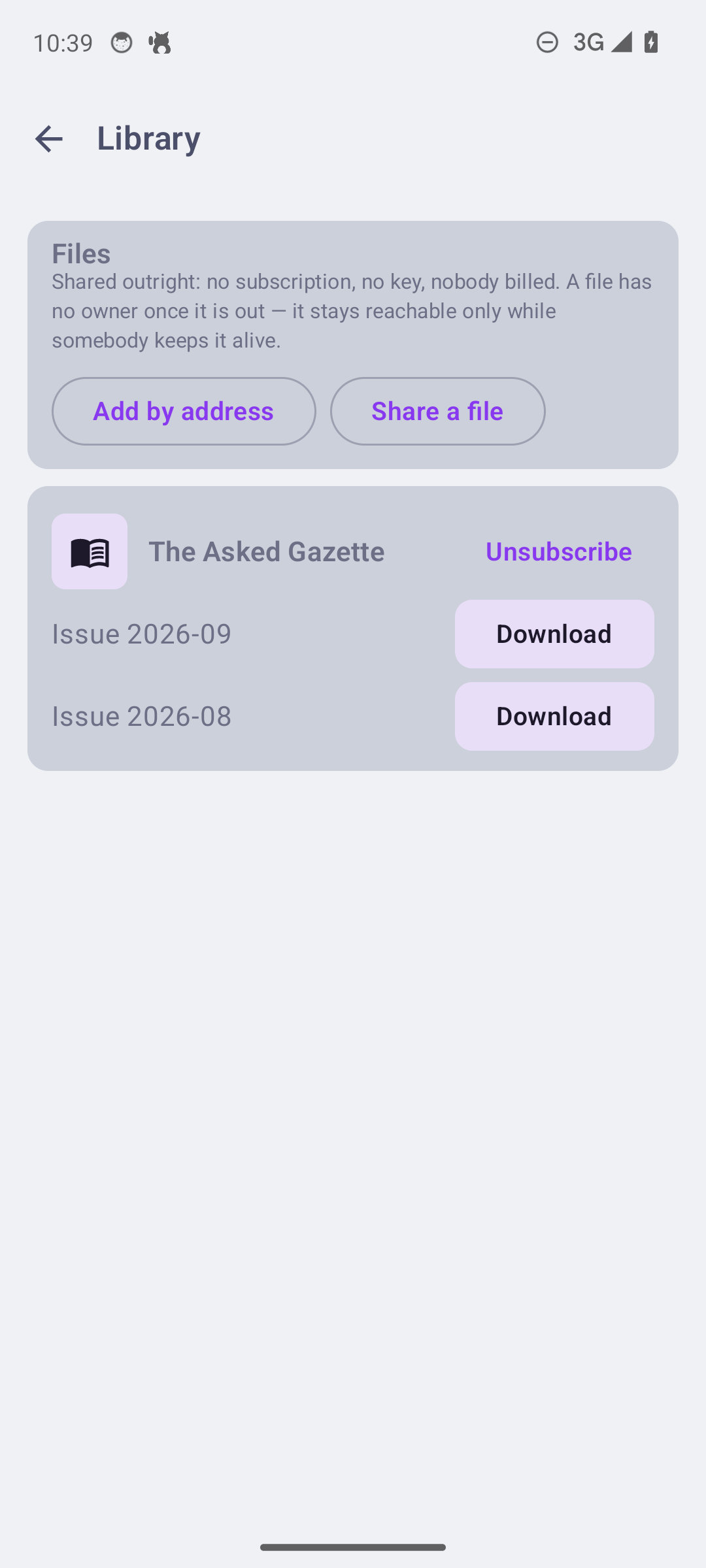
Task: Download Issue 2026-09
Action: 554,634
